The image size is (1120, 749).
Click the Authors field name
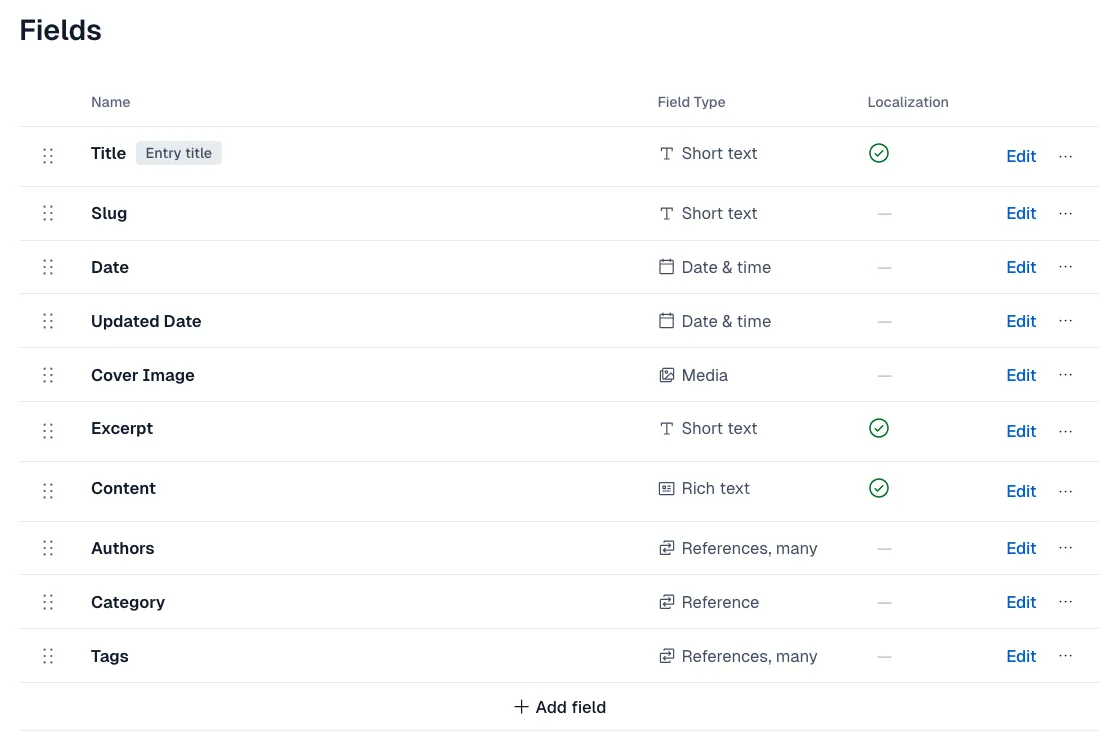pos(122,548)
